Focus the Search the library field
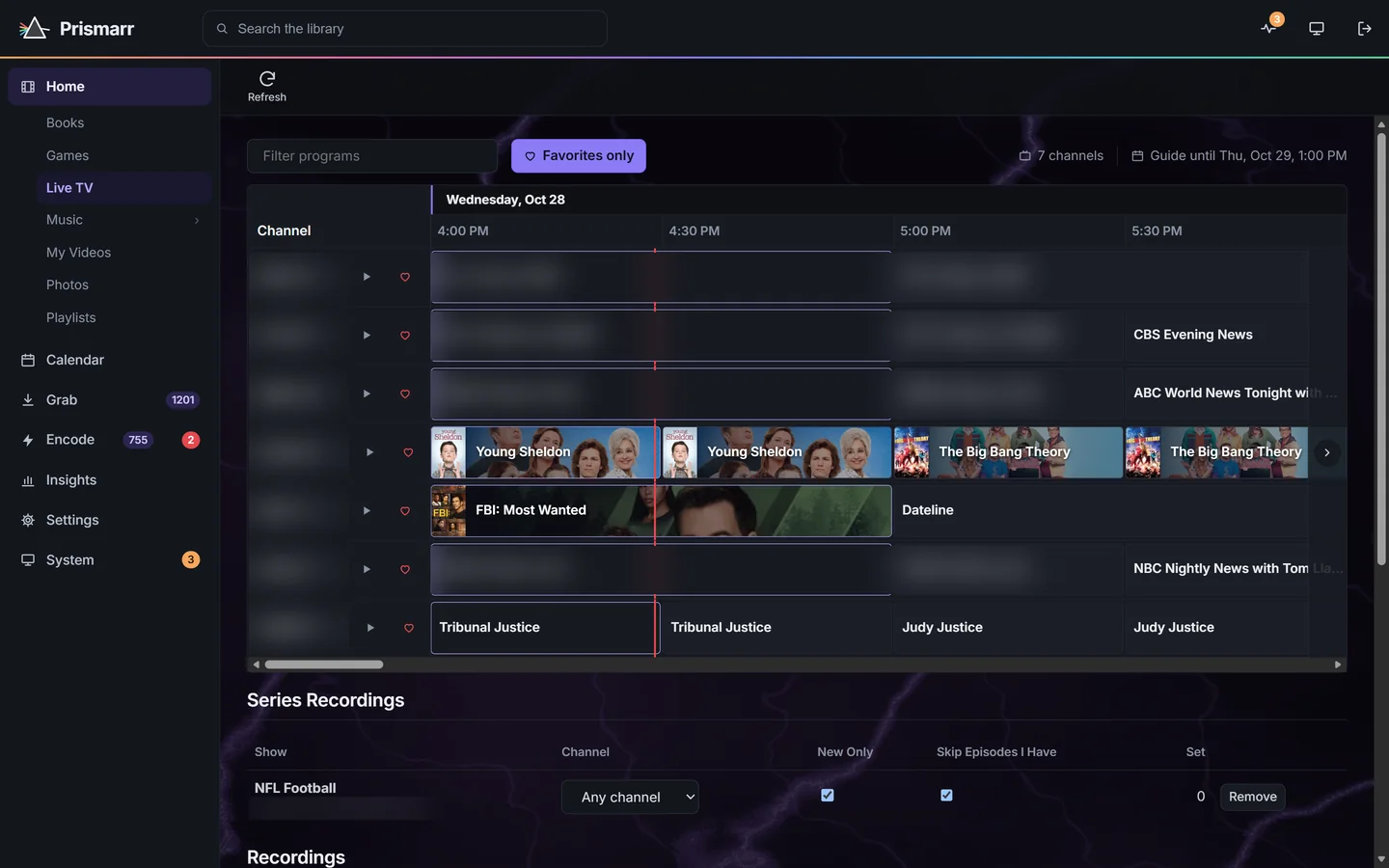 pos(405,29)
